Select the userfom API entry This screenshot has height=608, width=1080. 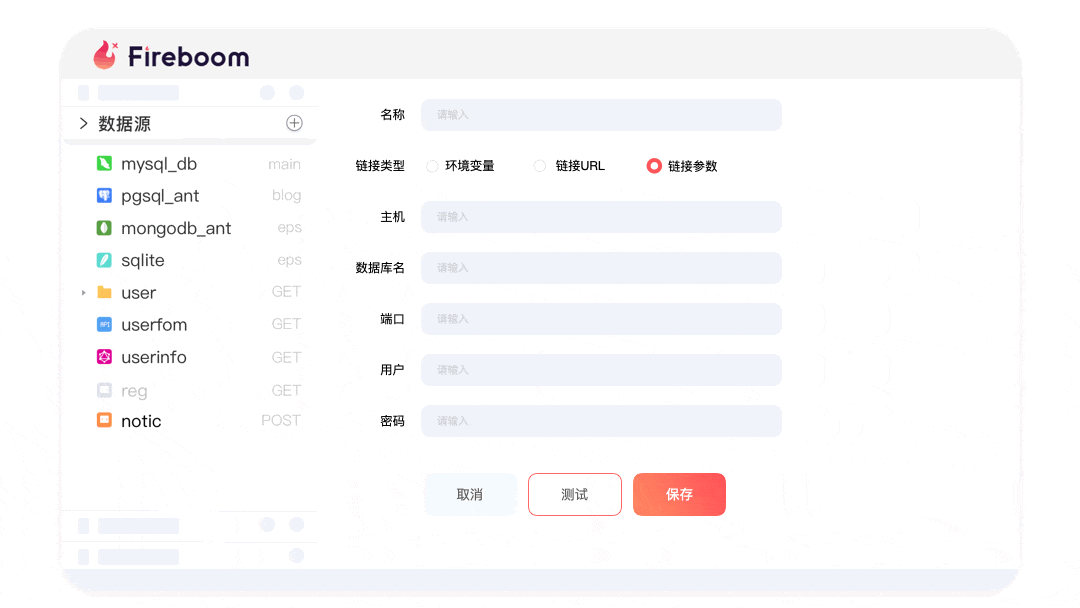tap(154, 324)
